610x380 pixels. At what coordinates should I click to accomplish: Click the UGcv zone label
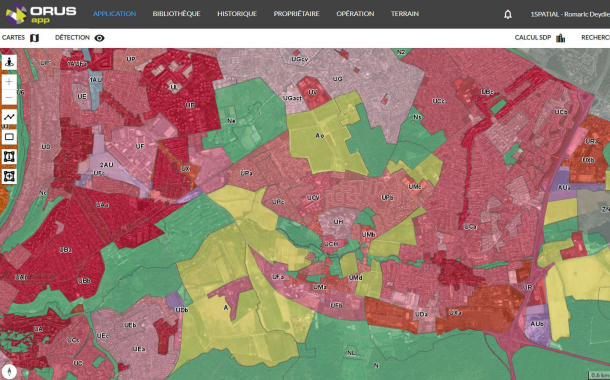point(300,59)
